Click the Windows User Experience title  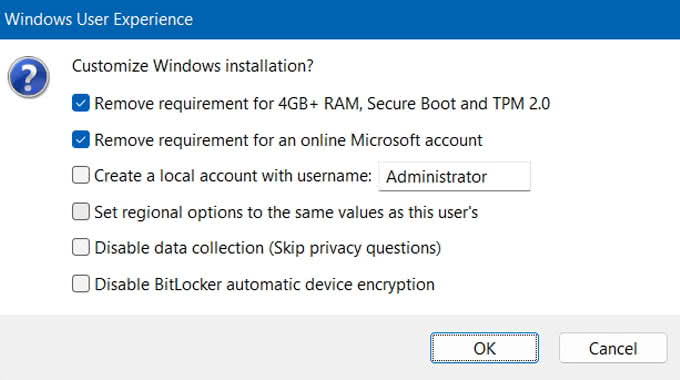point(98,20)
